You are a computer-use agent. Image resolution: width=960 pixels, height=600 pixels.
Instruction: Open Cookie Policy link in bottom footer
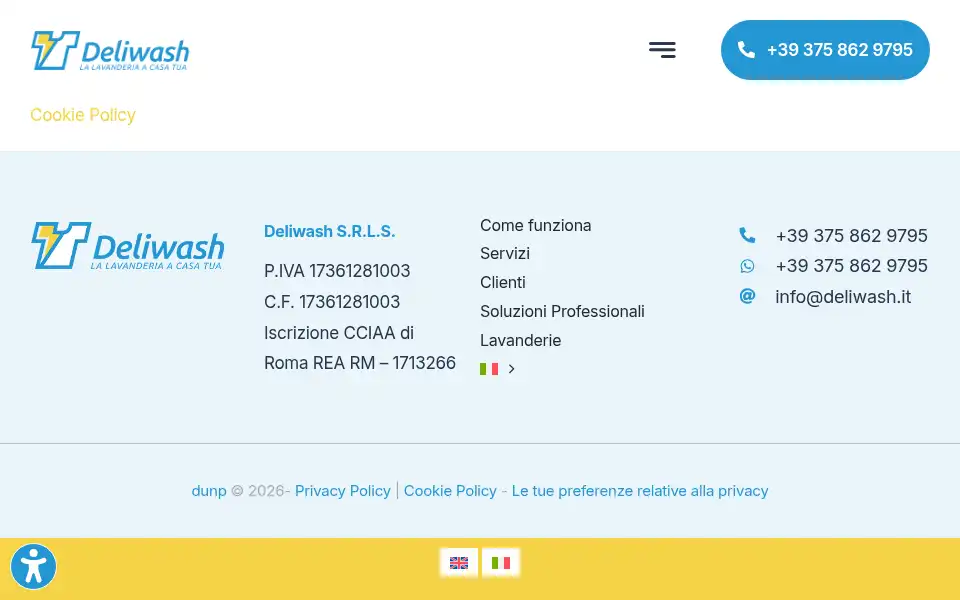450,490
